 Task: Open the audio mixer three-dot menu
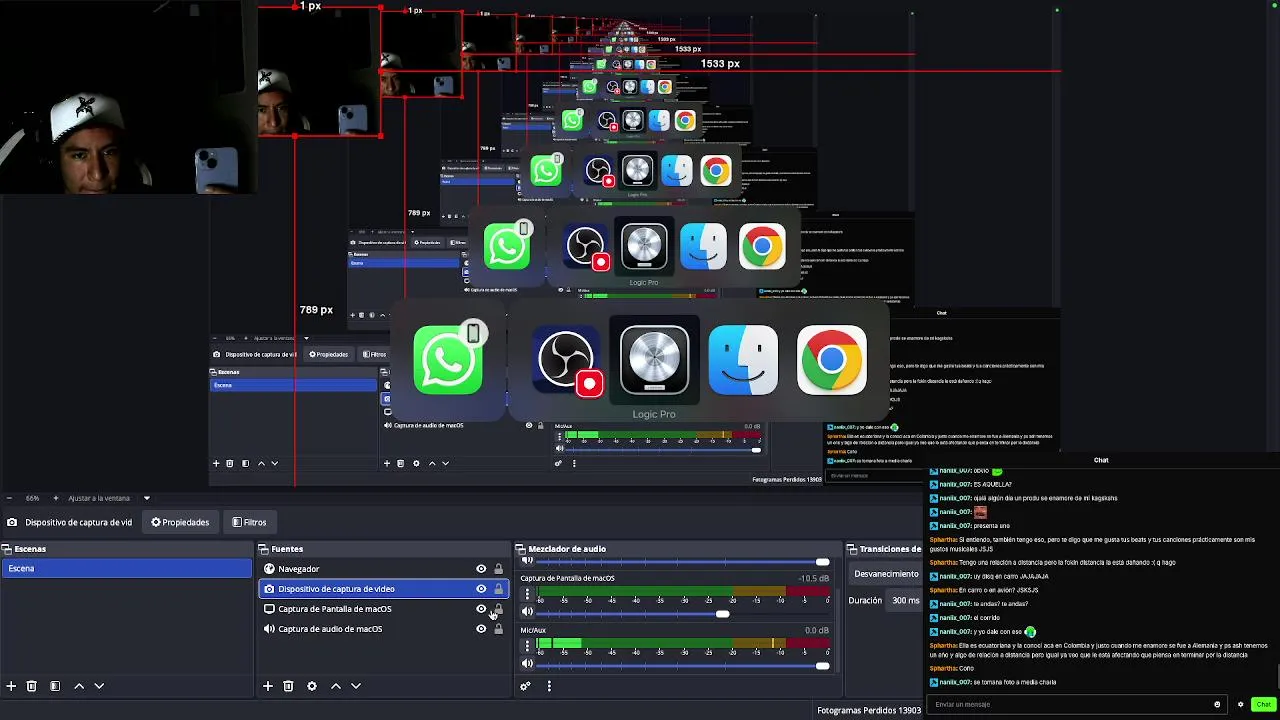tap(548, 686)
